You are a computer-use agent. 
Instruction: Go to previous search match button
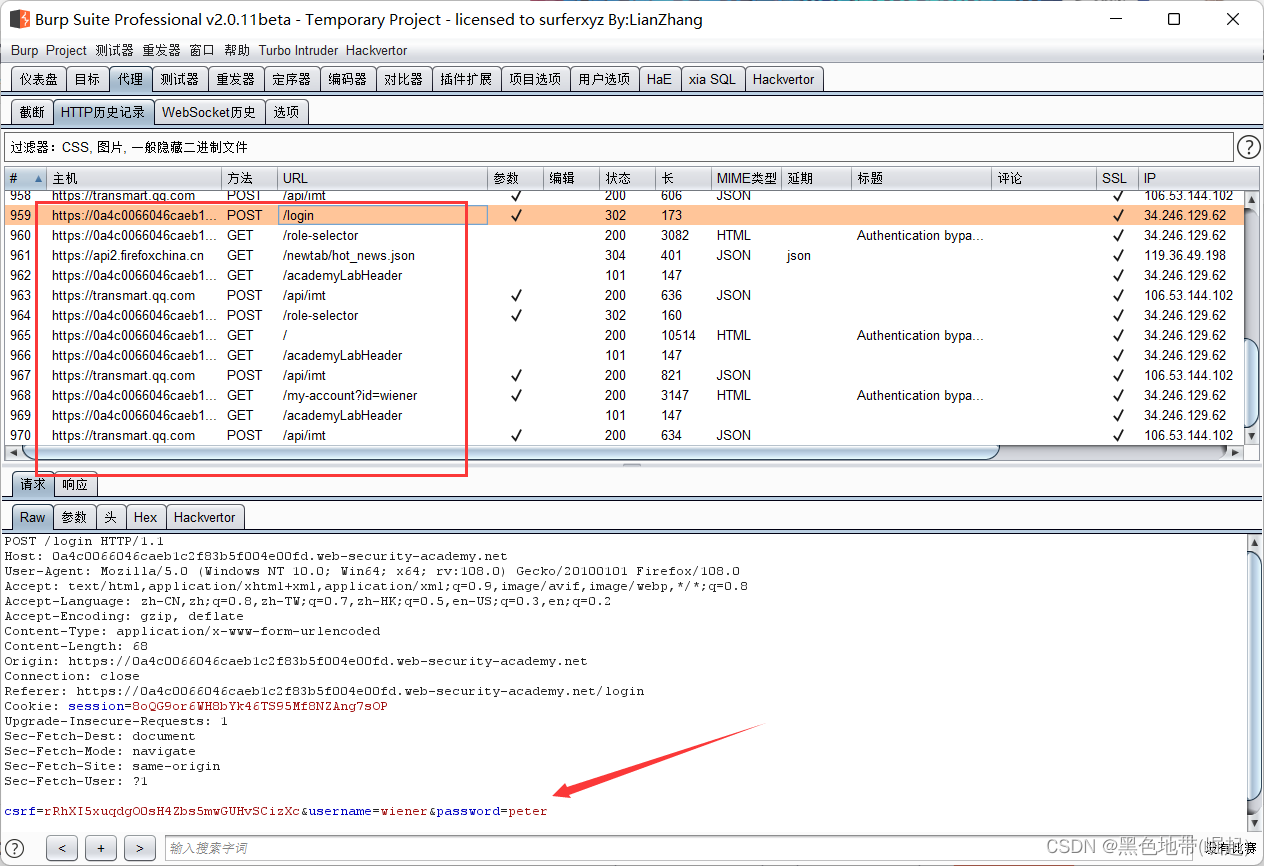[x=62, y=848]
